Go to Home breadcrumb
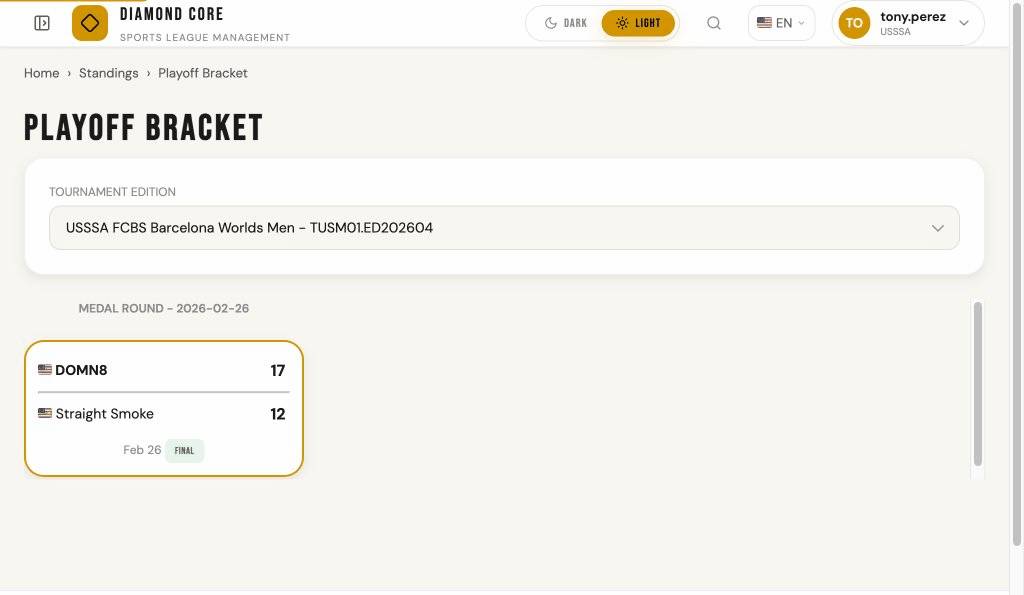 (x=42, y=73)
